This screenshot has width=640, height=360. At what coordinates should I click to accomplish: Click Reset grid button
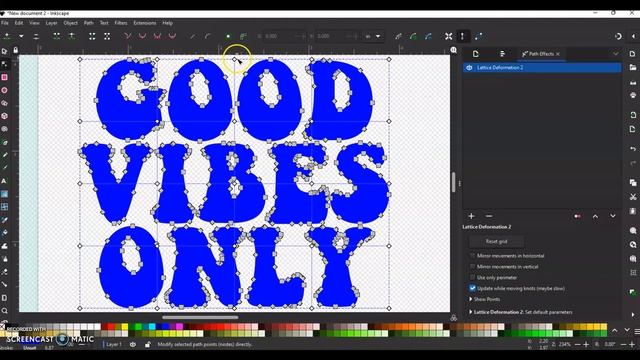click(x=496, y=241)
